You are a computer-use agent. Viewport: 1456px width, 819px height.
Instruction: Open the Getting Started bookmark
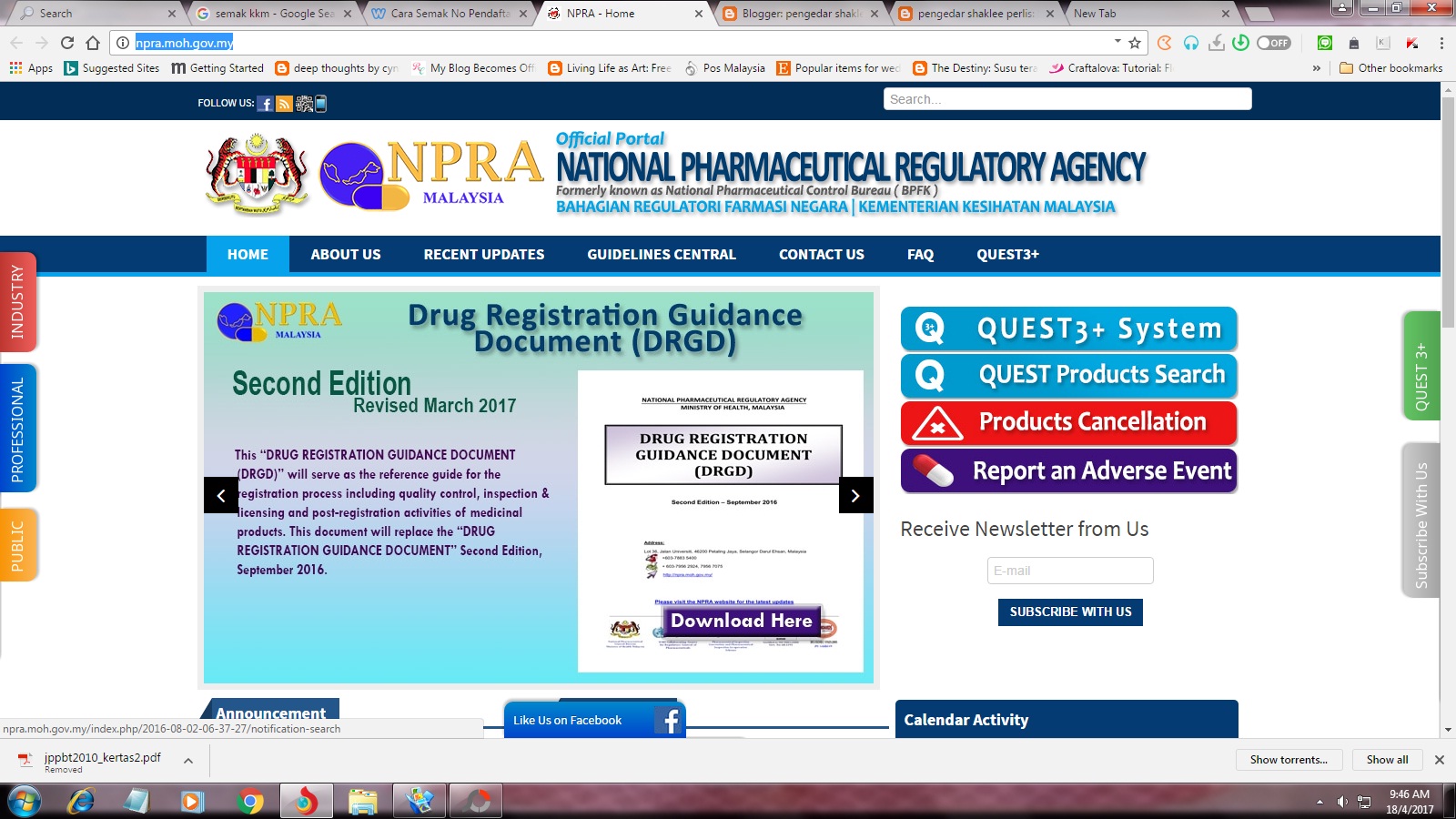click(218, 68)
